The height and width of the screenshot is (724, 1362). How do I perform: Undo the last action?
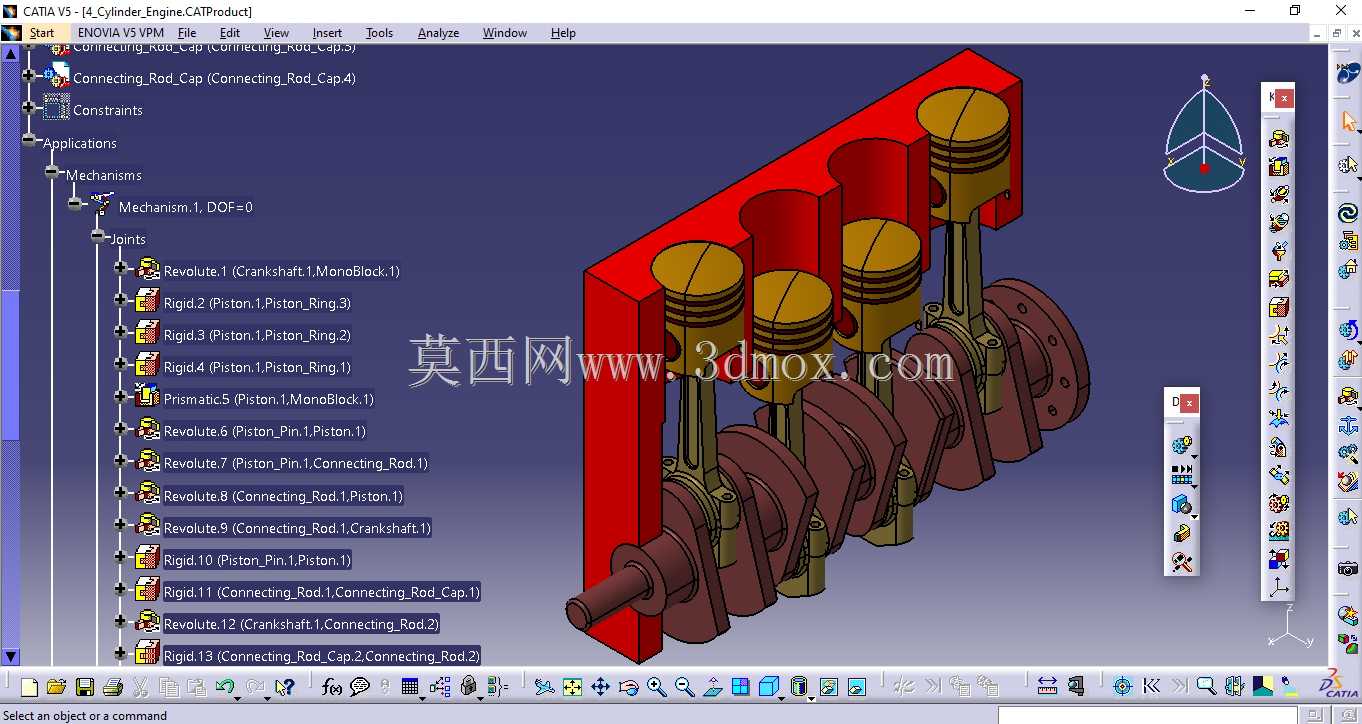click(x=224, y=687)
